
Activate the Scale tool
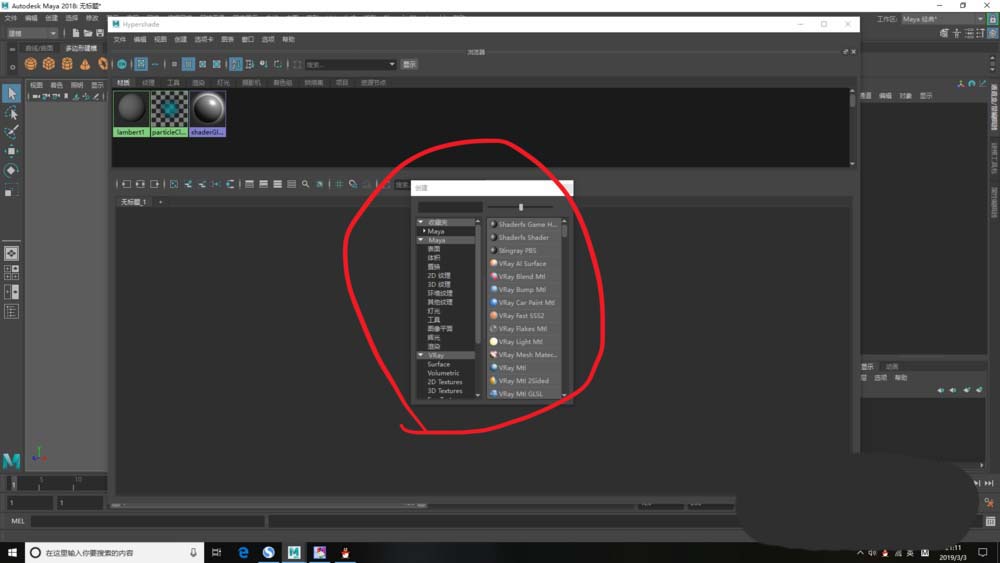click(x=11, y=190)
